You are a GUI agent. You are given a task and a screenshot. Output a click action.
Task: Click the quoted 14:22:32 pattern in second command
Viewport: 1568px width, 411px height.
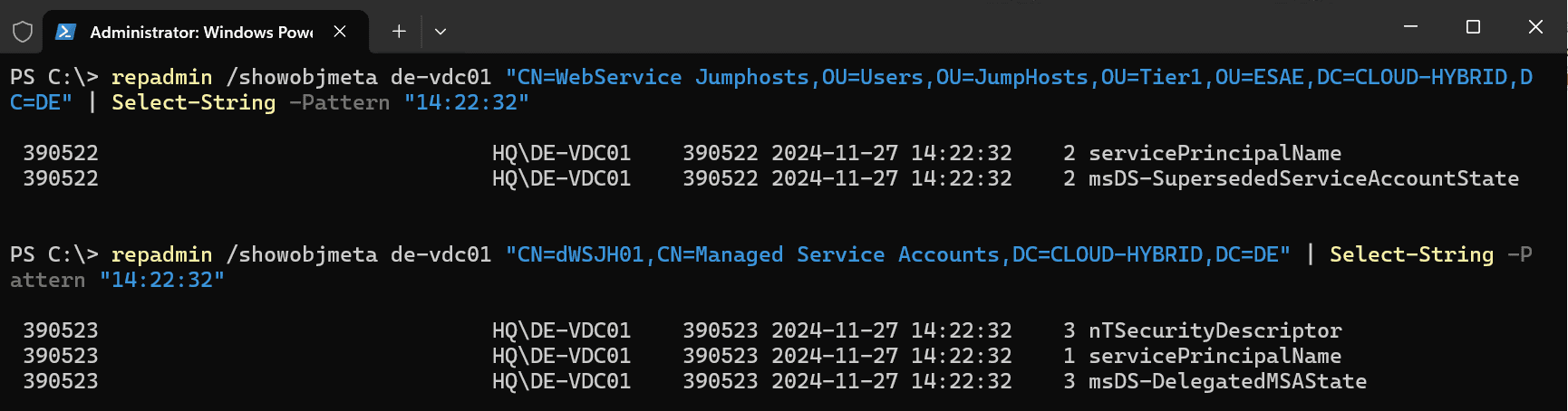pyautogui.click(x=161, y=281)
